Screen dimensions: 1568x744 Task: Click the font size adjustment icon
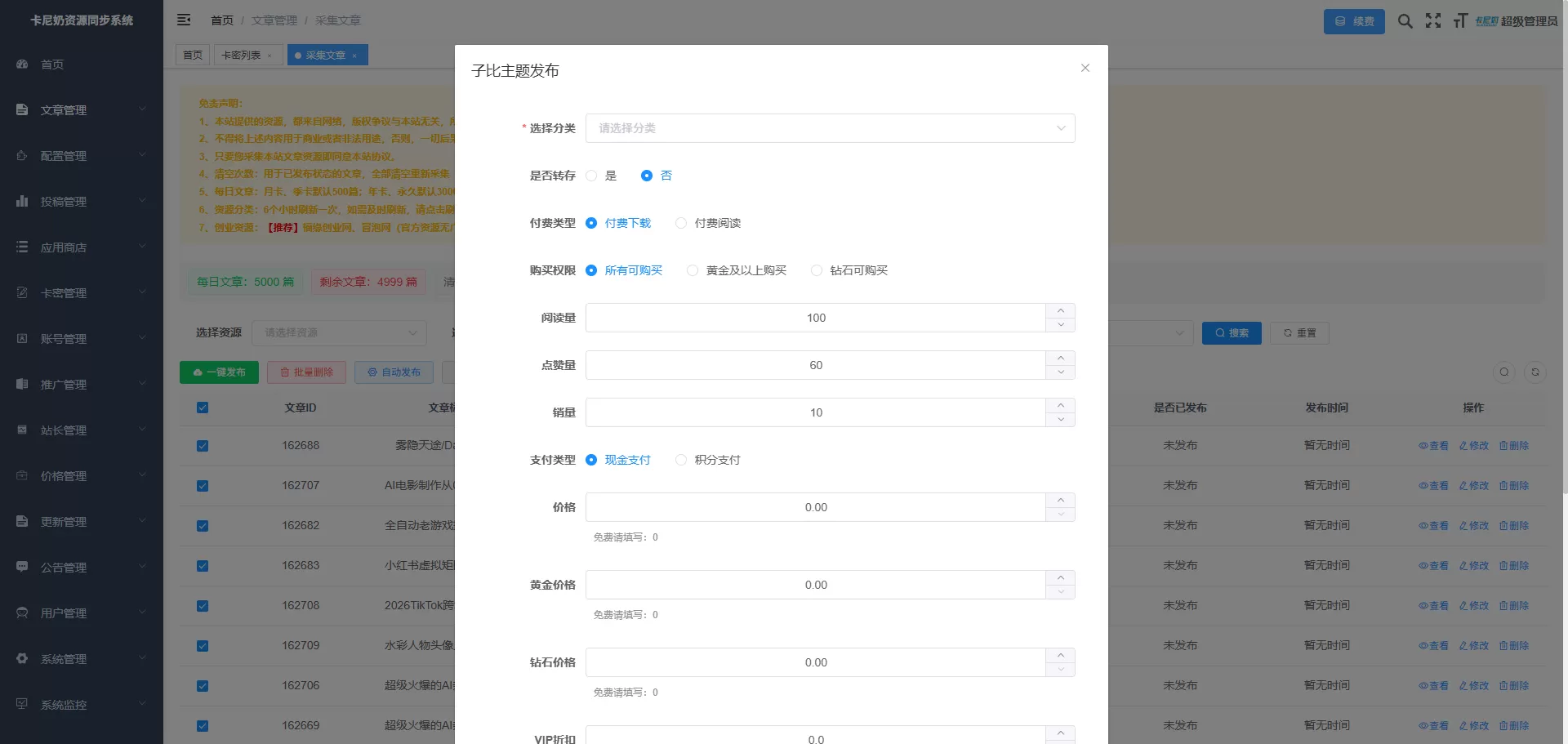(1460, 21)
